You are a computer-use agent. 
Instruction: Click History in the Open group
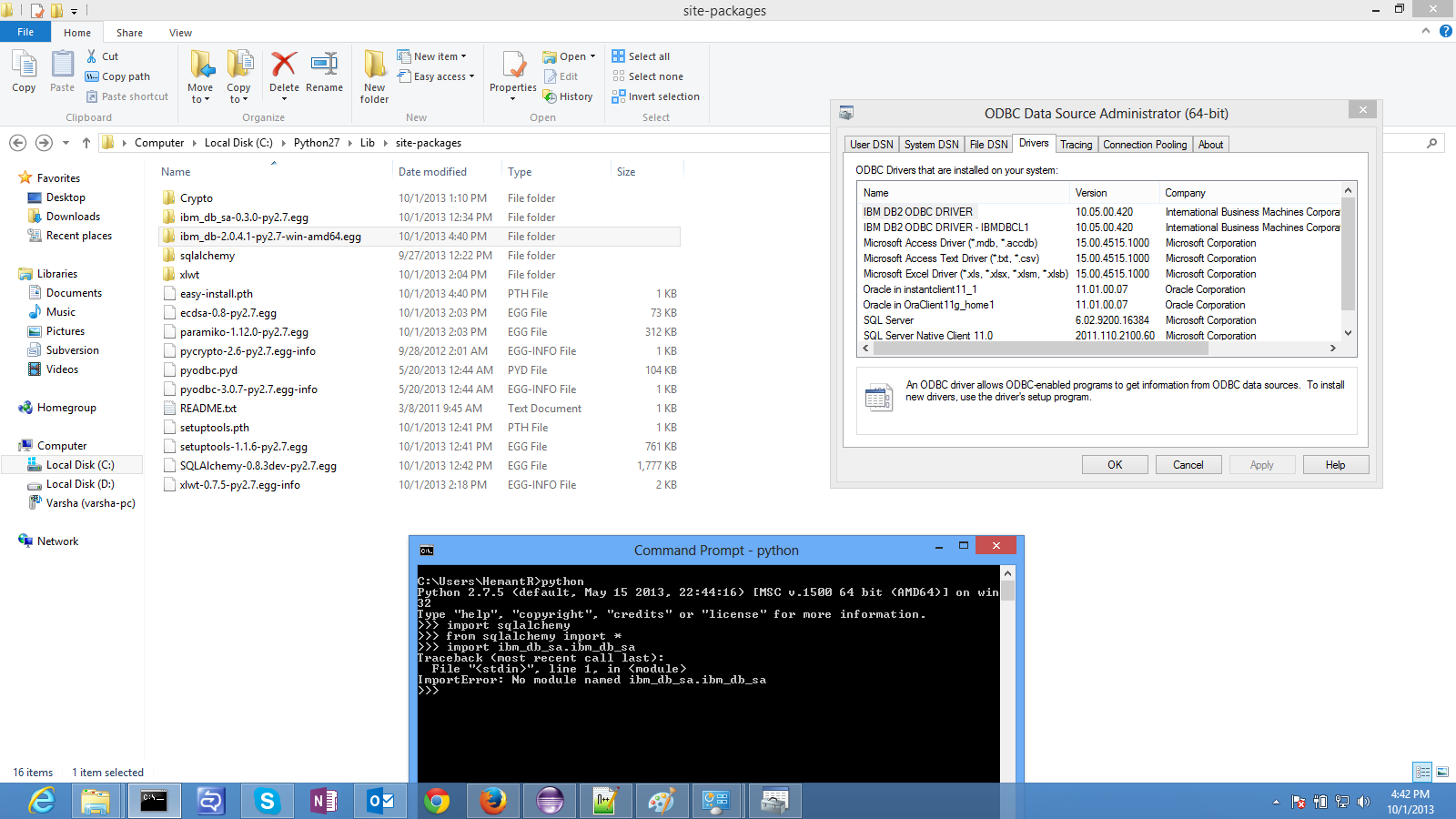point(568,96)
